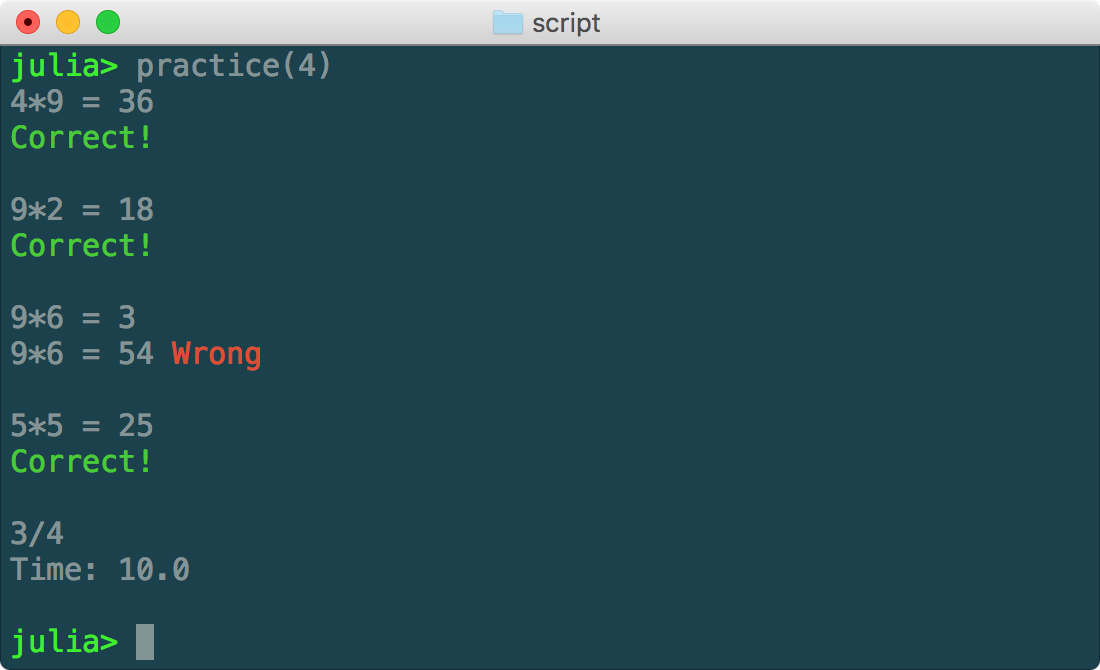Click "Correct!" below the 4*9 answer
The height and width of the screenshot is (670, 1100).
tap(82, 138)
